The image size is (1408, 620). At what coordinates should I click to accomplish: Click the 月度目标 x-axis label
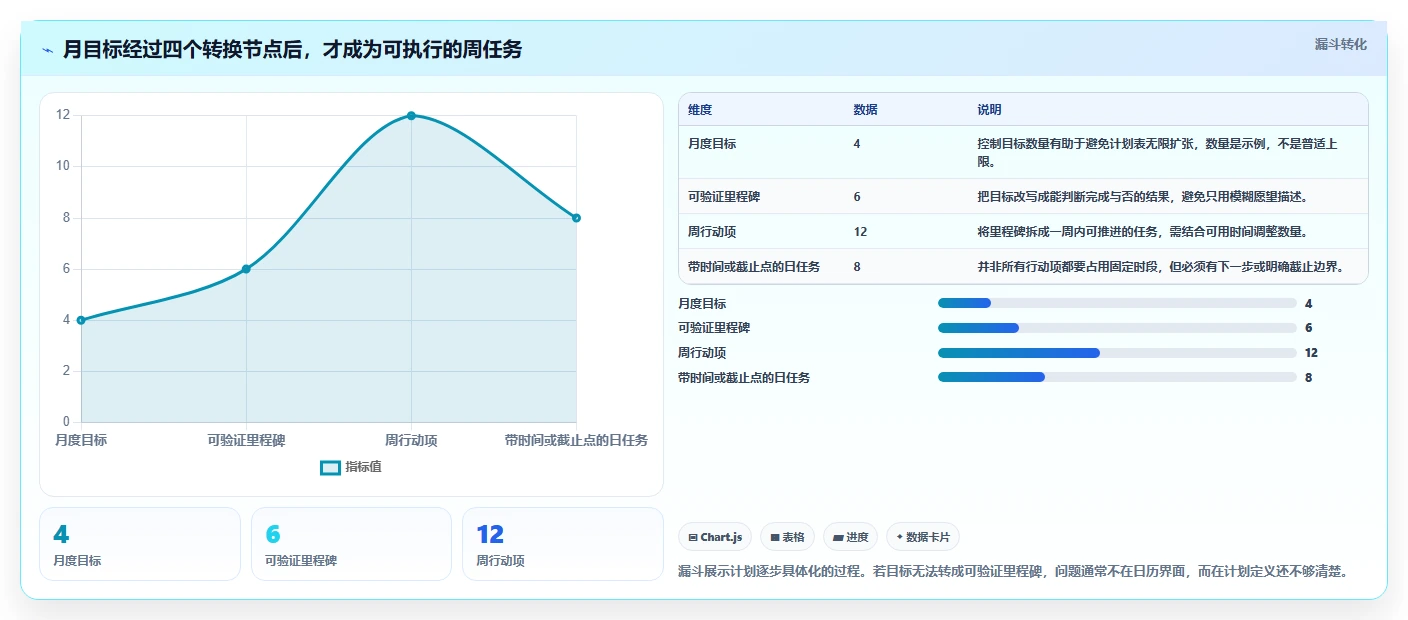point(81,440)
